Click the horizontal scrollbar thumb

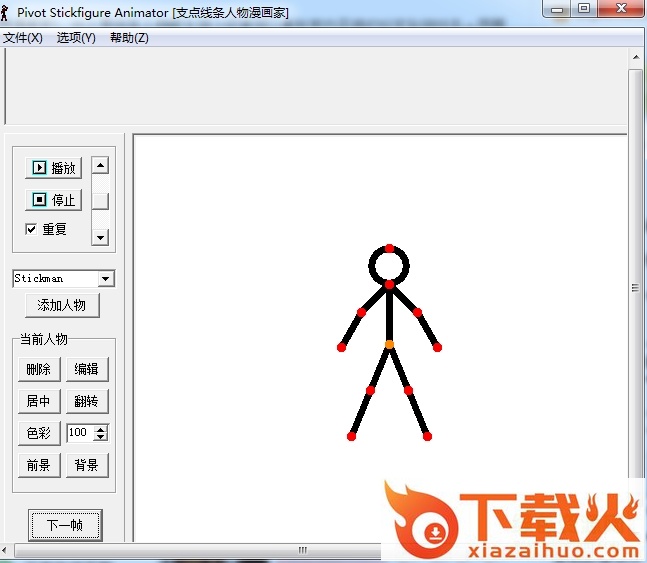click(x=302, y=550)
